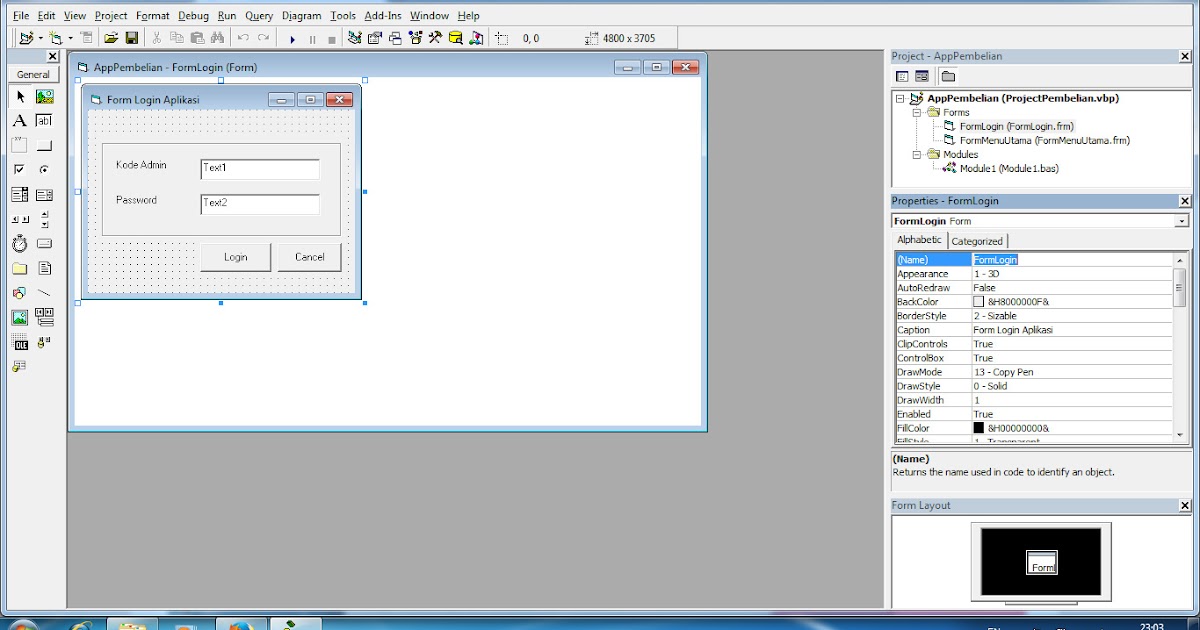Select the TextBox tool in the toolbox
The width and height of the screenshot is (1200, 630).
[x=44, y=120]
